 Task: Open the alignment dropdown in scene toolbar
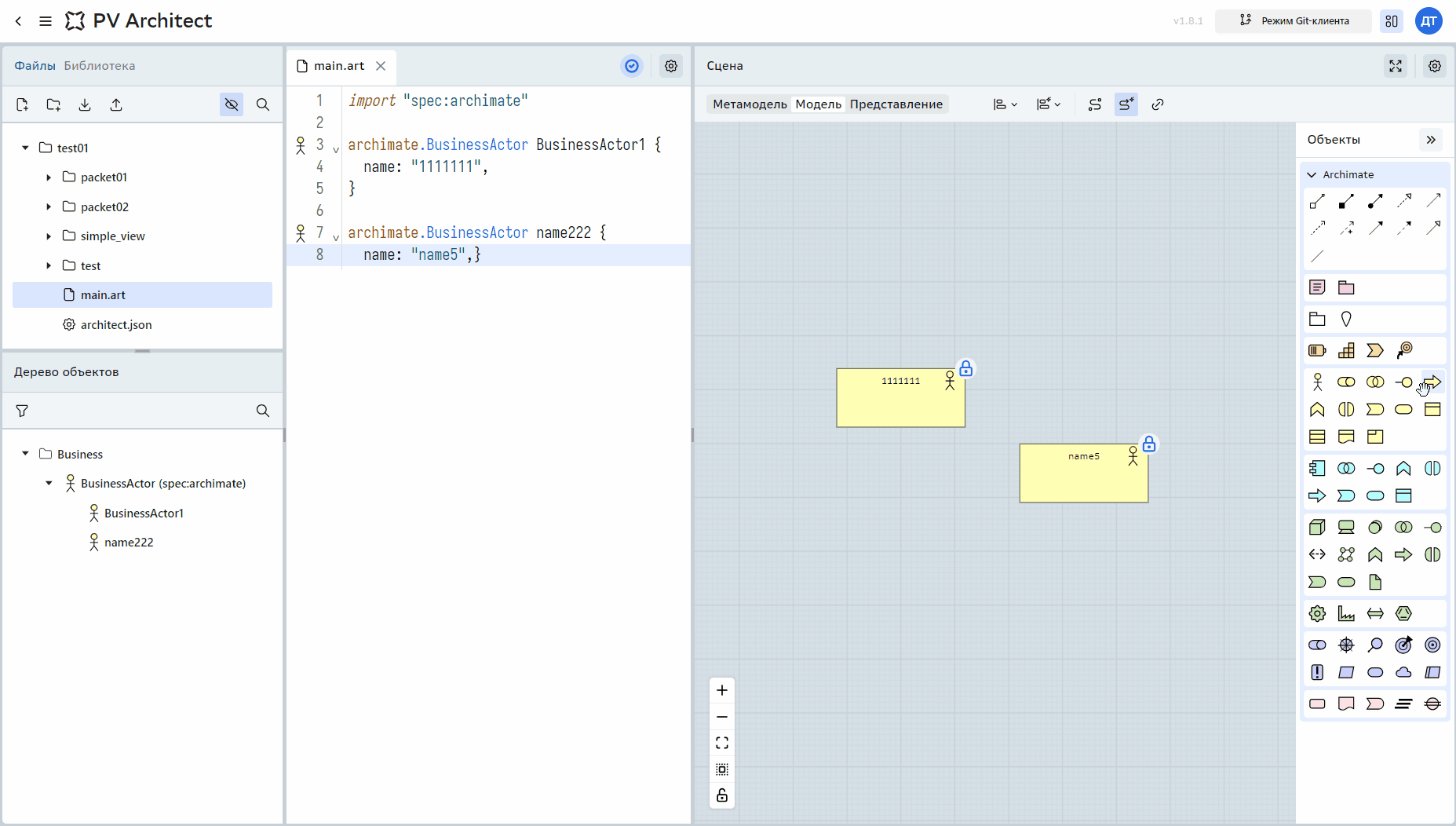pos(1005,104)
